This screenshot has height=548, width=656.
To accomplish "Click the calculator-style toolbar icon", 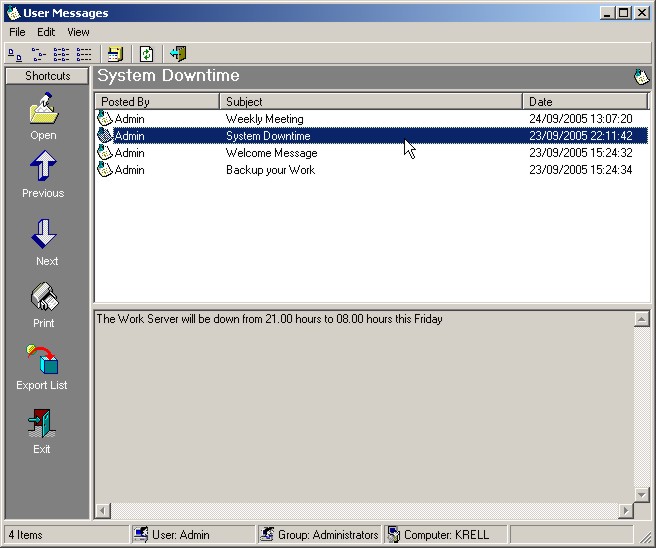I will (116, 54).
